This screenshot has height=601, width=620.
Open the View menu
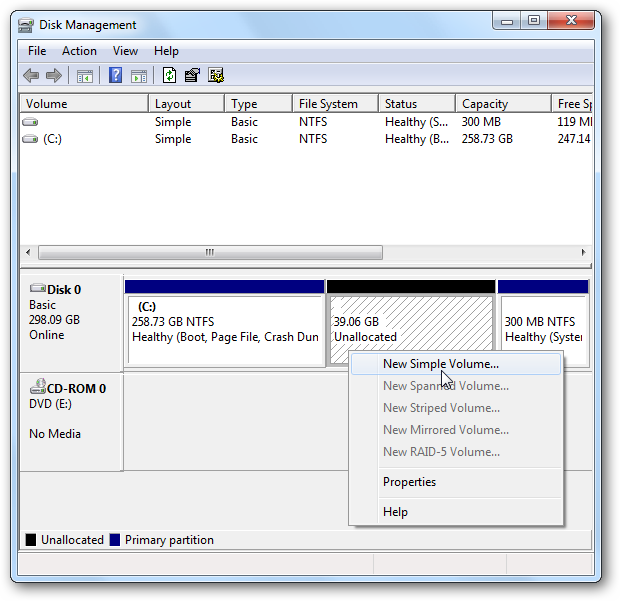point(125,51)
